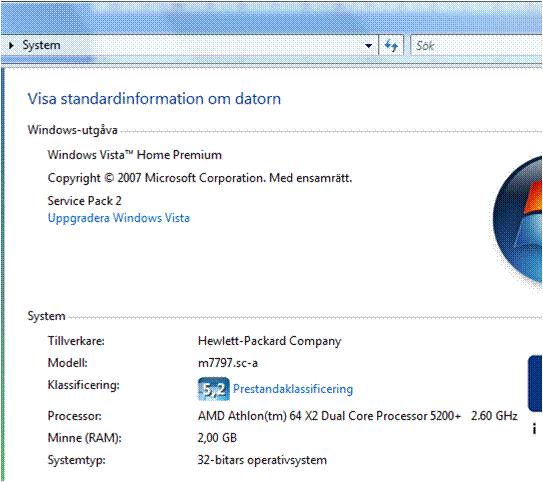Click the Windows Vista orb logo

point(518,221)
